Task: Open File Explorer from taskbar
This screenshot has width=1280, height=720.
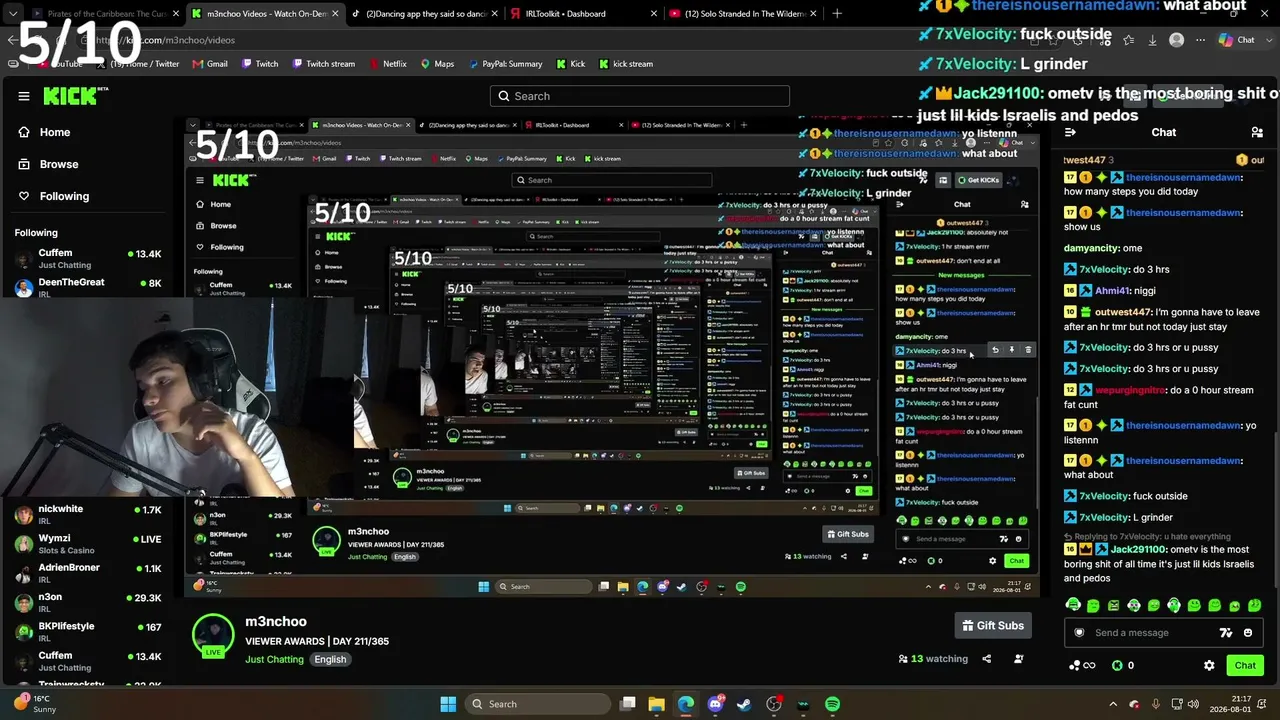Action: pos(657,704)
